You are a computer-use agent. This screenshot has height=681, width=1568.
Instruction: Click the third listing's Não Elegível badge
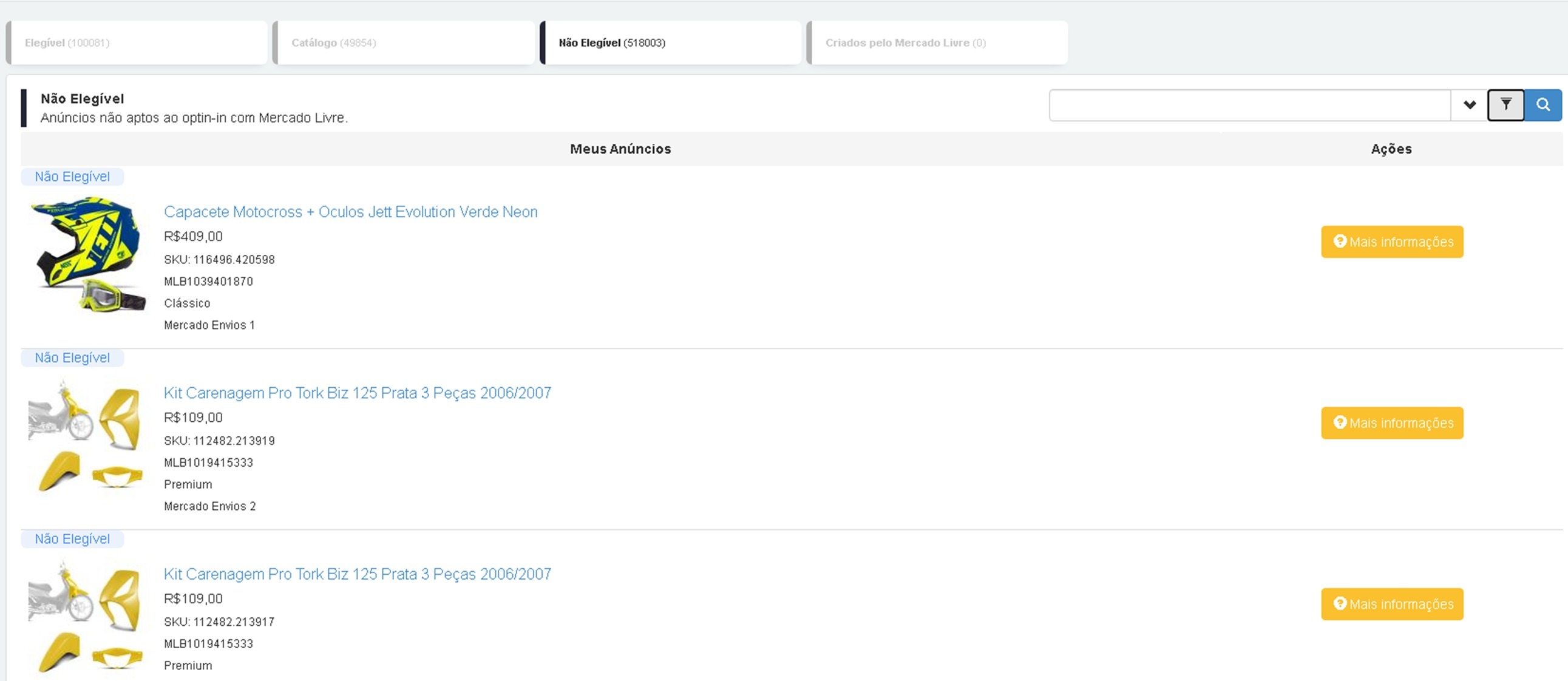pos(72,538)
